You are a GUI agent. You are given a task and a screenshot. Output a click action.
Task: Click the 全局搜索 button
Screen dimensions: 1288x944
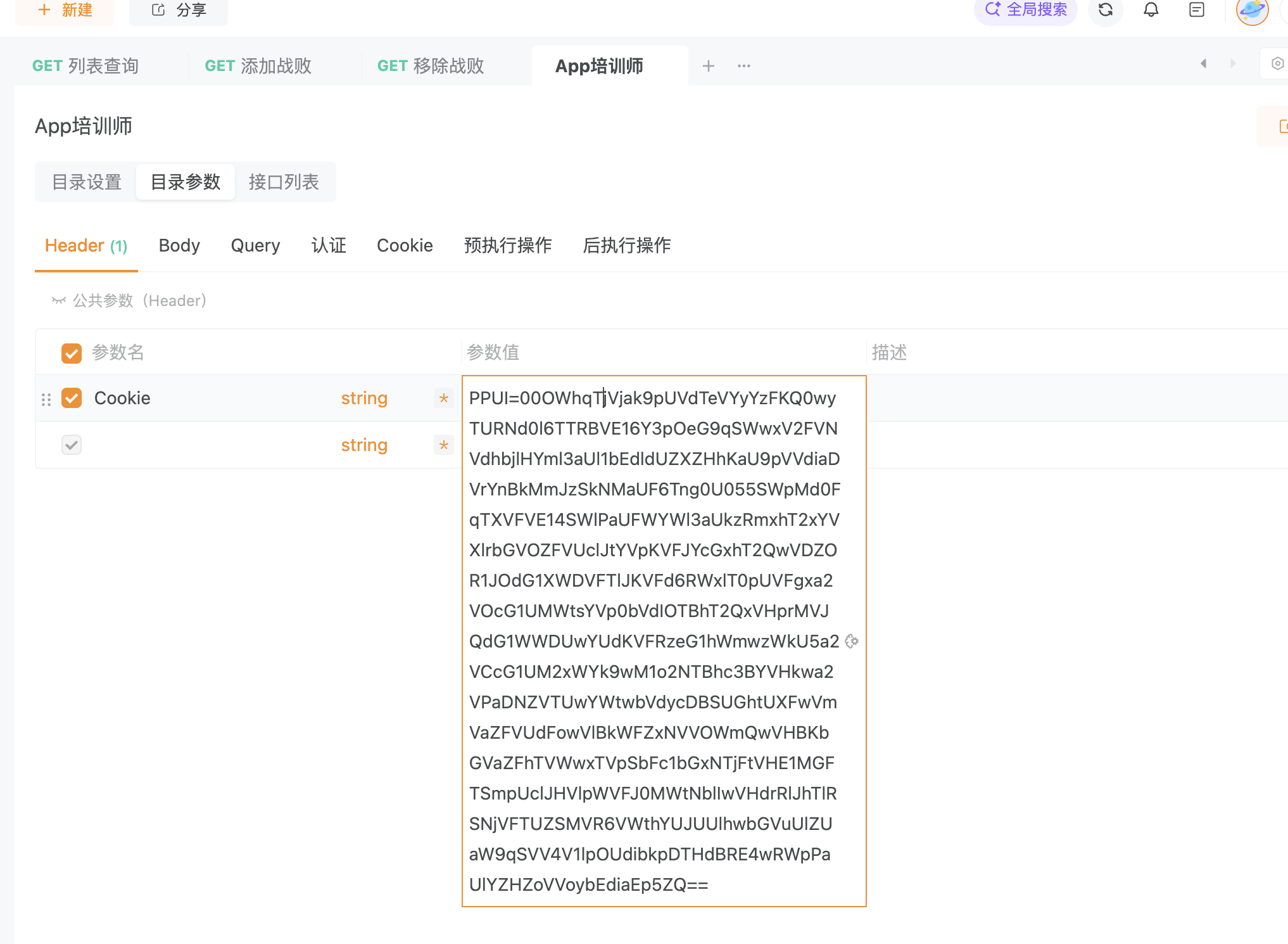(1026, 10)
